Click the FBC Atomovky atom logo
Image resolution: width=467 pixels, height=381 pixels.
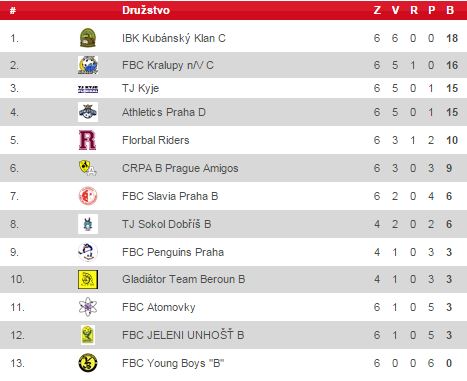tap(88, 307)
